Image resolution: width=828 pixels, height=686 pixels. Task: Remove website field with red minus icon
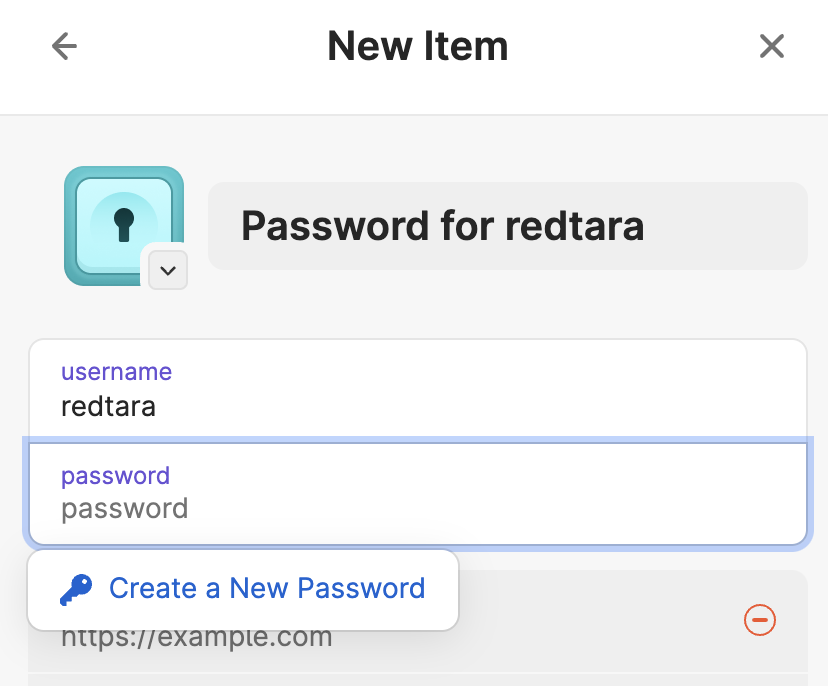[760, 620]
